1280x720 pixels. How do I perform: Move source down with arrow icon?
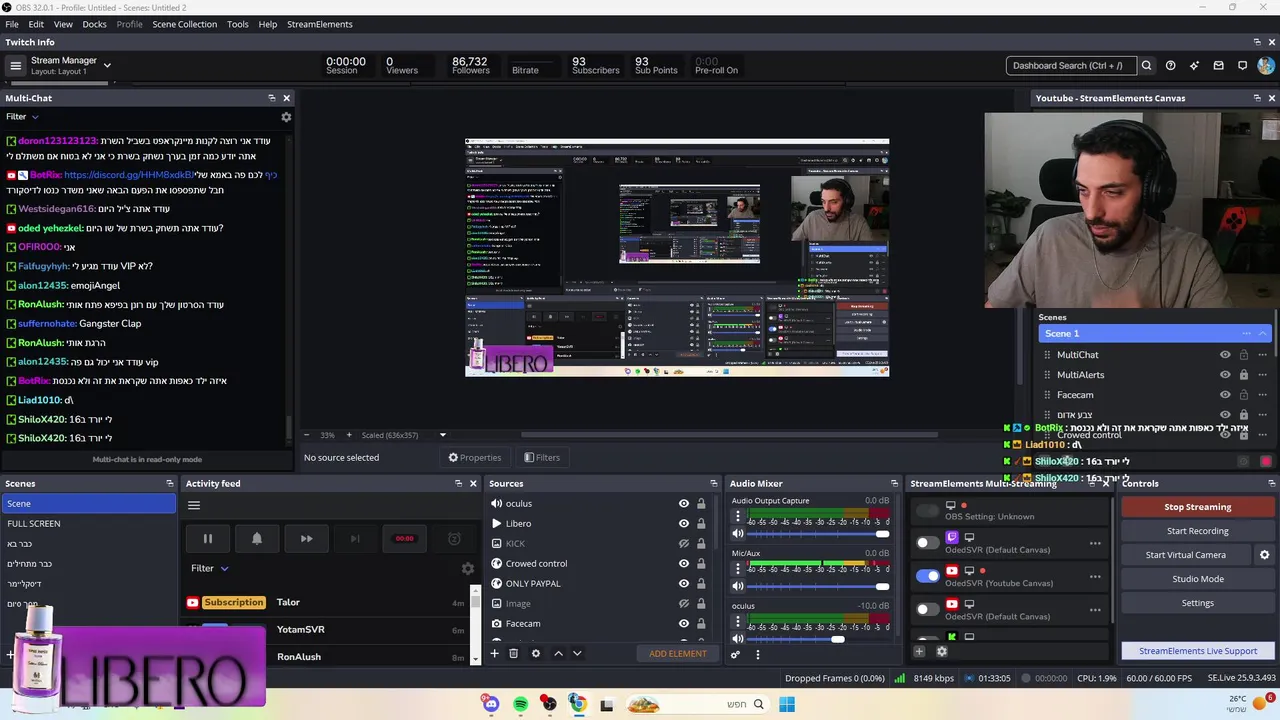point(577,654)
